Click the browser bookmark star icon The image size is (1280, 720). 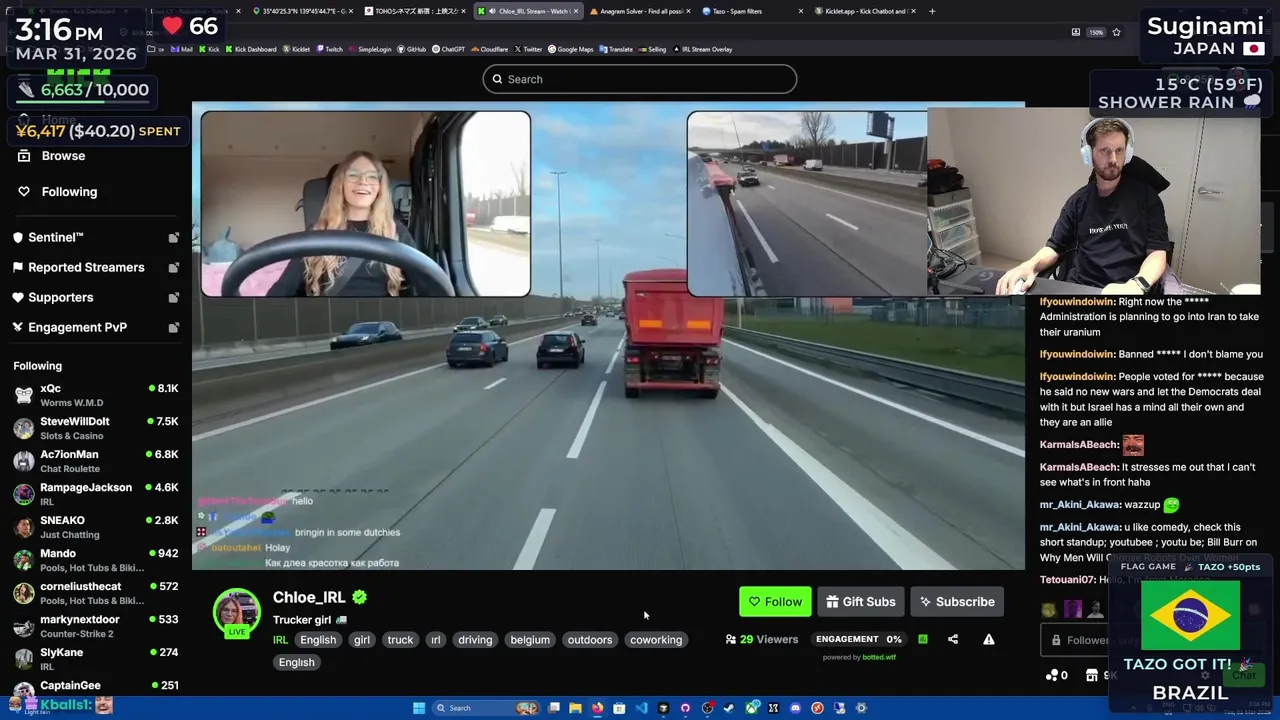point(1116,32)
